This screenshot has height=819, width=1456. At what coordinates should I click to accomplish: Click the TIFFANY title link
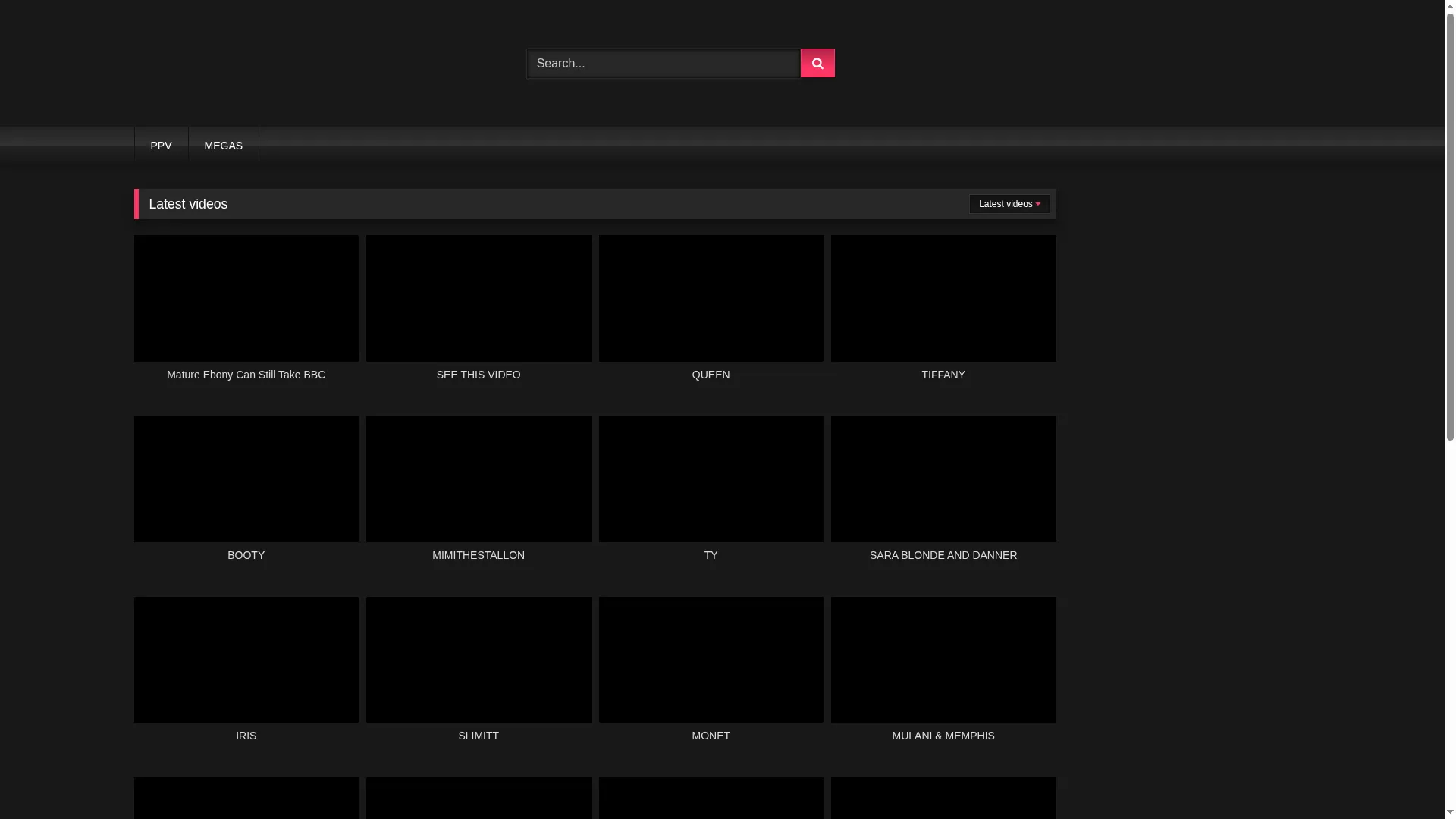coord(943,375)
